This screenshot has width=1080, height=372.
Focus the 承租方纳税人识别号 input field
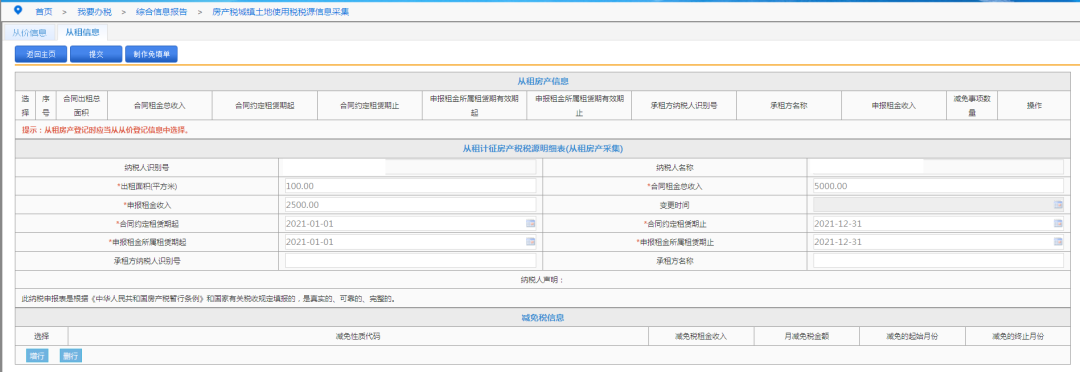[x=411, y=260]
